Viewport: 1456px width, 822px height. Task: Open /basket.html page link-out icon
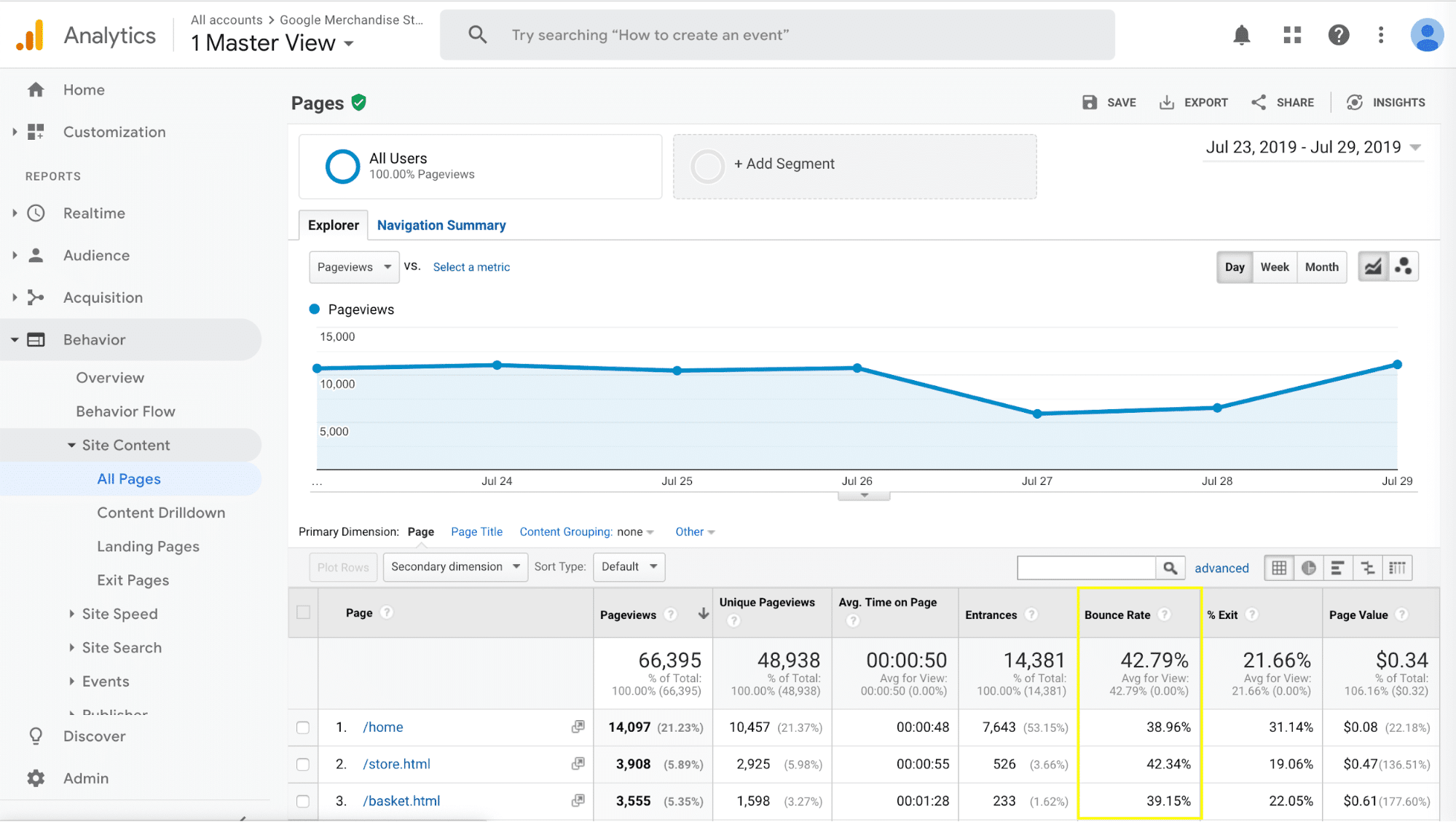[578, 800]
